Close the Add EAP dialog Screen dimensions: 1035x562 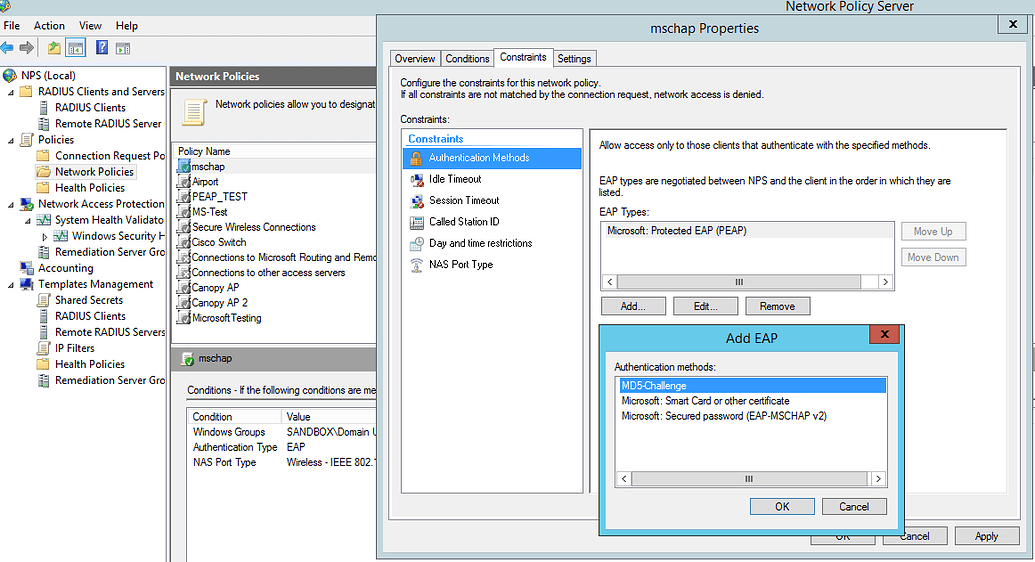point(885,334)
